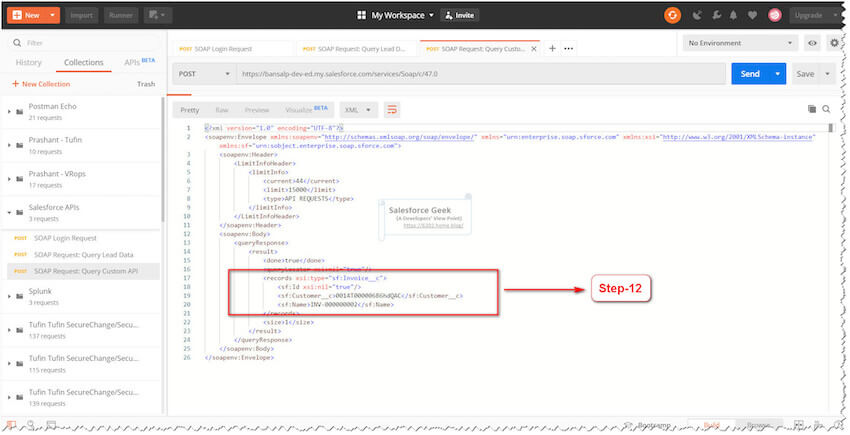Click the search response icon
The image size is (850, 435).
tap(826, 109)
